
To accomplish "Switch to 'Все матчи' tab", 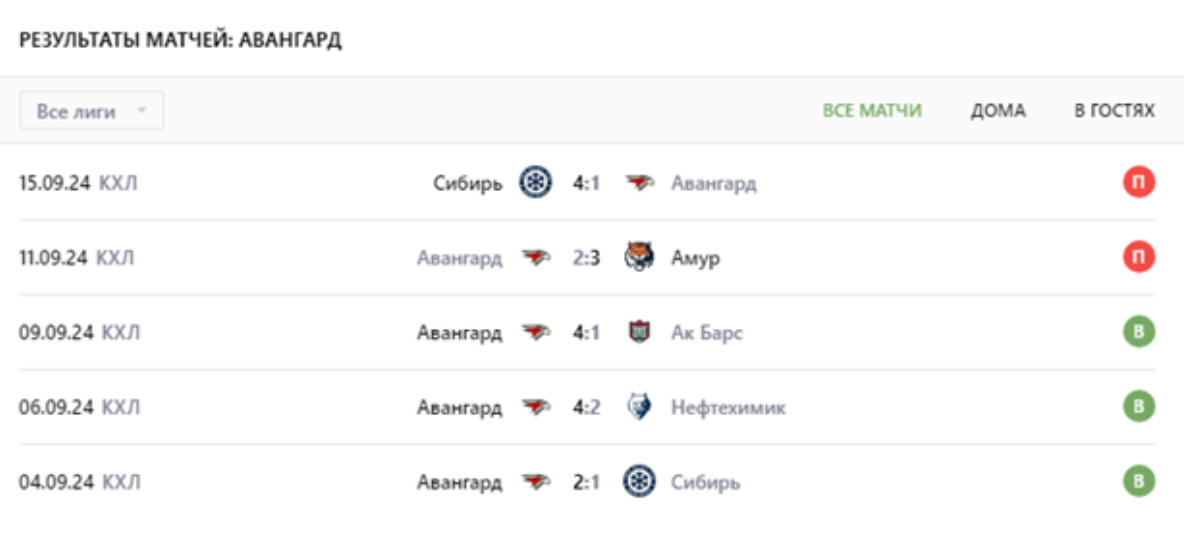I will coord(872,111).
